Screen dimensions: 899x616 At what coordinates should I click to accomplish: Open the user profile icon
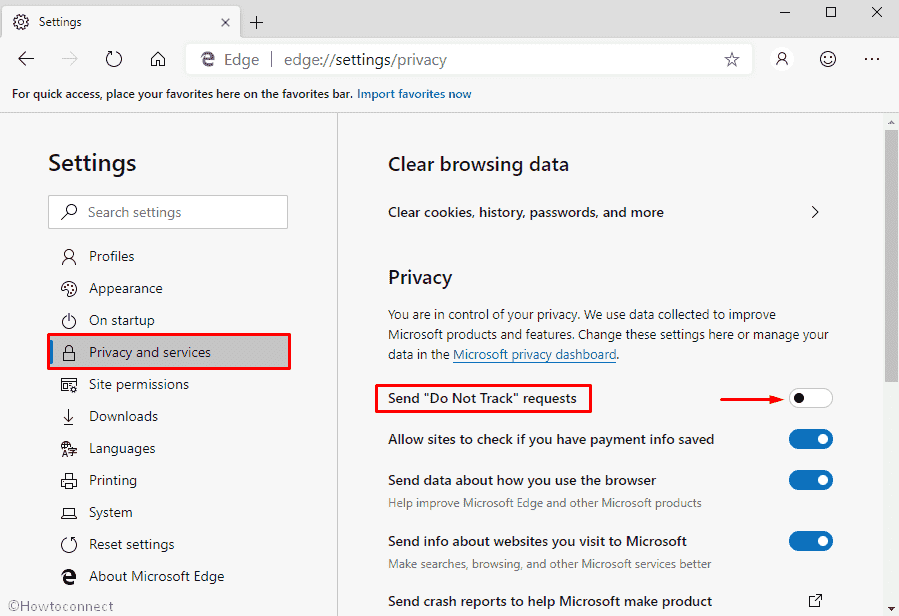click(782, 59)
